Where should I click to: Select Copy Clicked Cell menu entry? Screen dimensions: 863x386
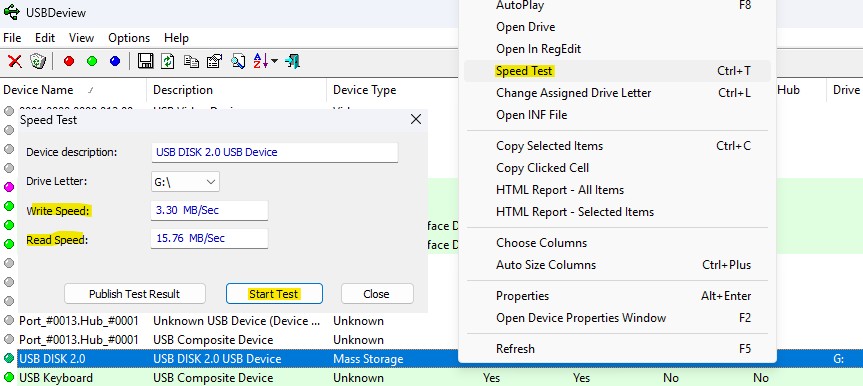tap(617, 168)
